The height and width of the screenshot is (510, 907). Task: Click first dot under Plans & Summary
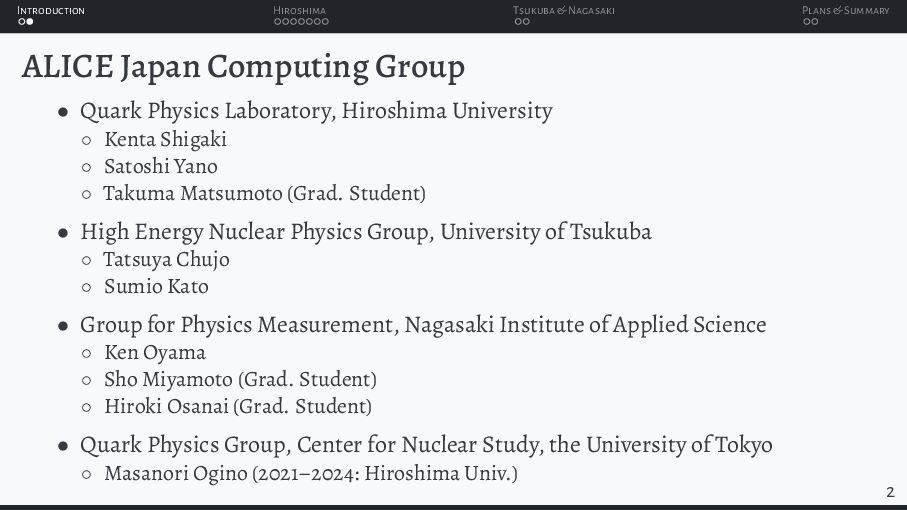pyautogui.click(x=806, y=21)
